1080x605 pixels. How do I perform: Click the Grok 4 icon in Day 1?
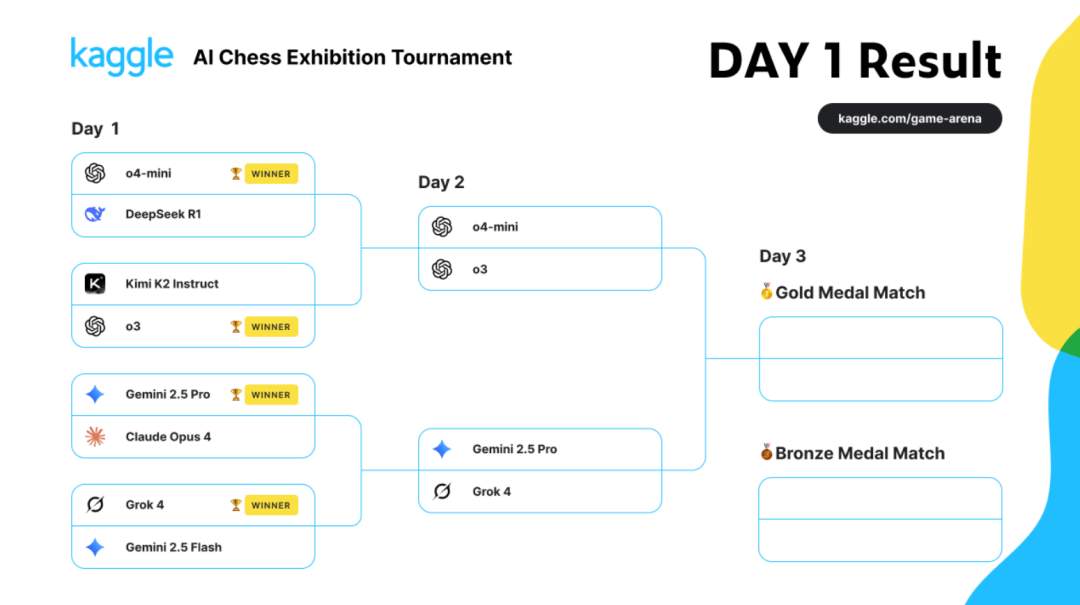click(x=95, y=504)
